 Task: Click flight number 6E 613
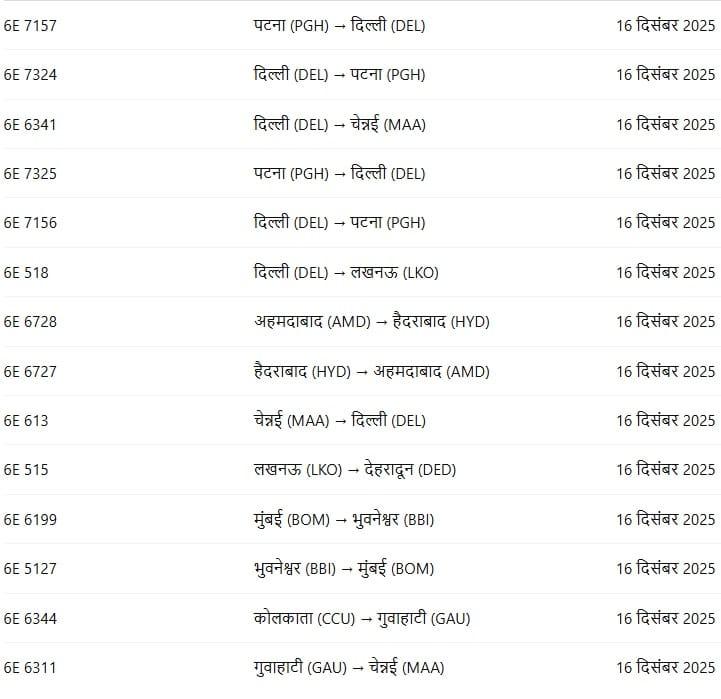coord(26,421)
